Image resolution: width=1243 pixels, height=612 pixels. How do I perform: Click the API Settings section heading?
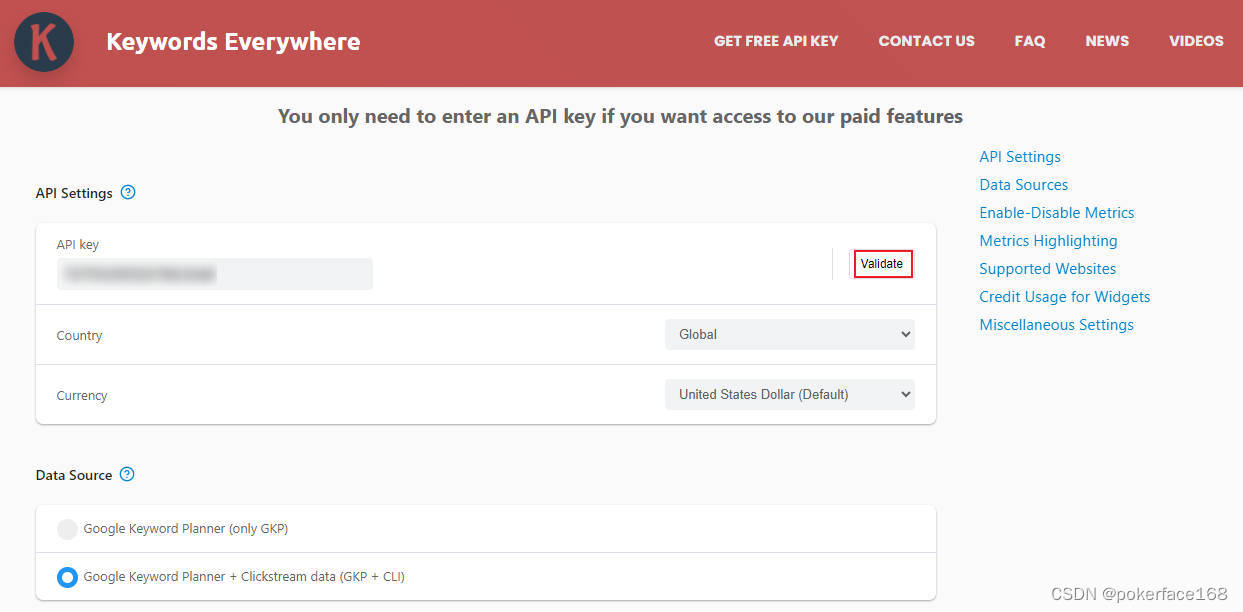click(74, 193)
